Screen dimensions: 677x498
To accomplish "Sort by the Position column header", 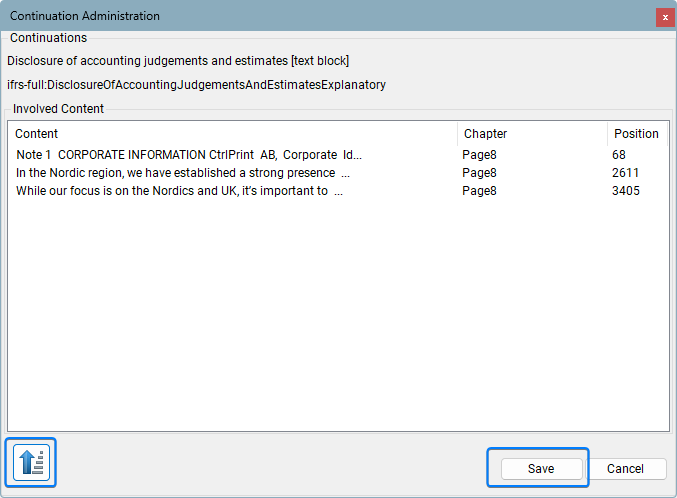I will pyautogui.click(x=636, y=134).
